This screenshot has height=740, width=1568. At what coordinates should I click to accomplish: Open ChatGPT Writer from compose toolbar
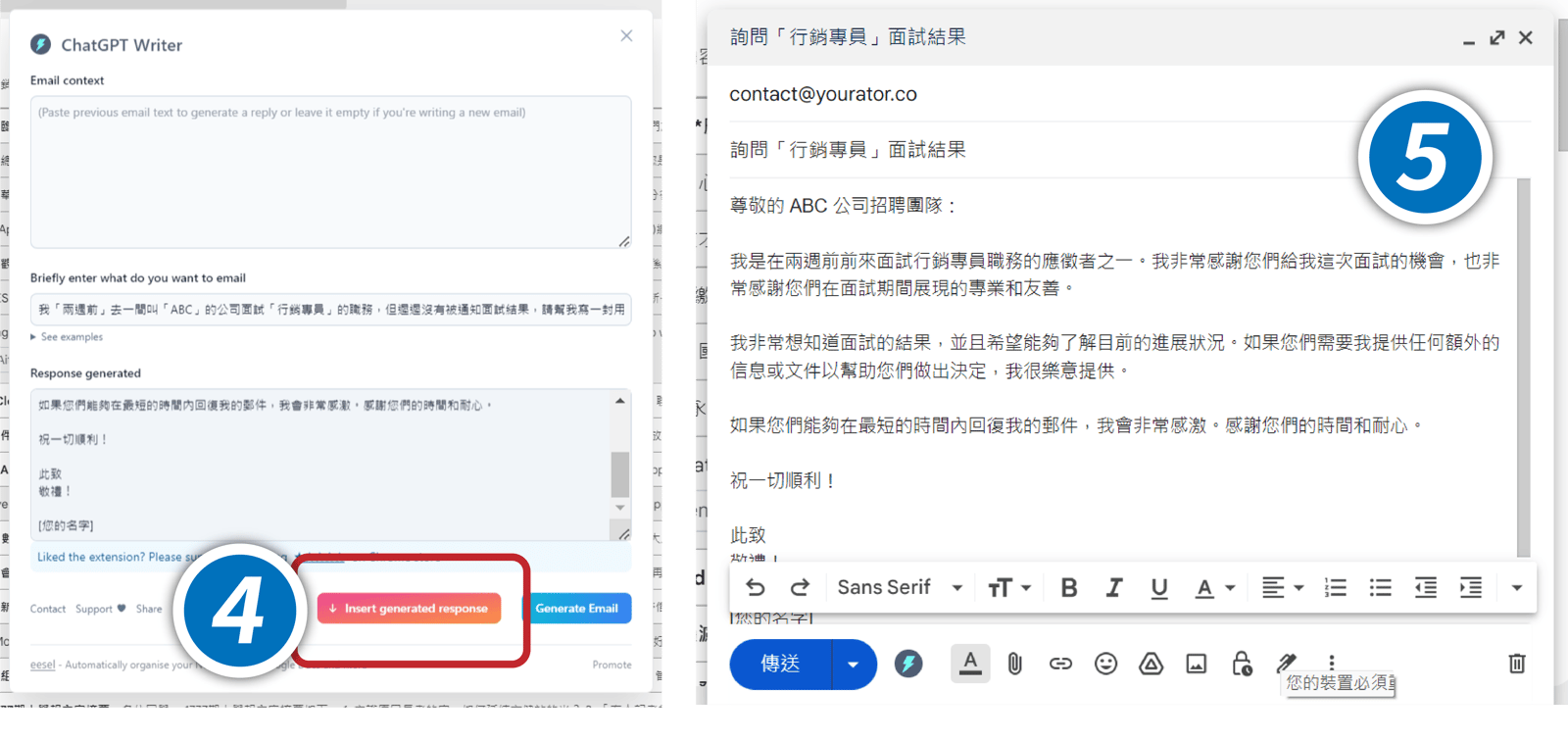[908, 664]
